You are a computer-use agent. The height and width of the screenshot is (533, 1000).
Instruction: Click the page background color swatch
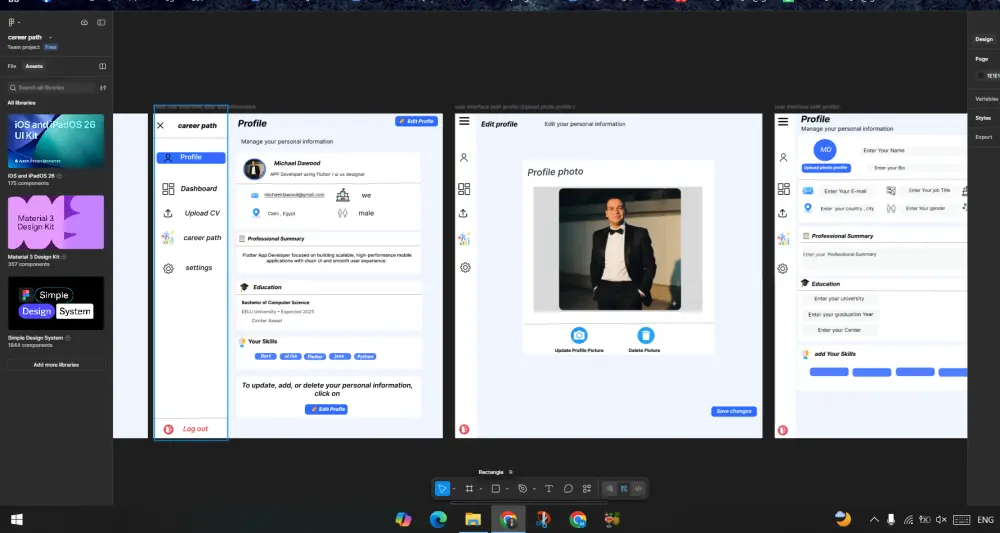981,76
